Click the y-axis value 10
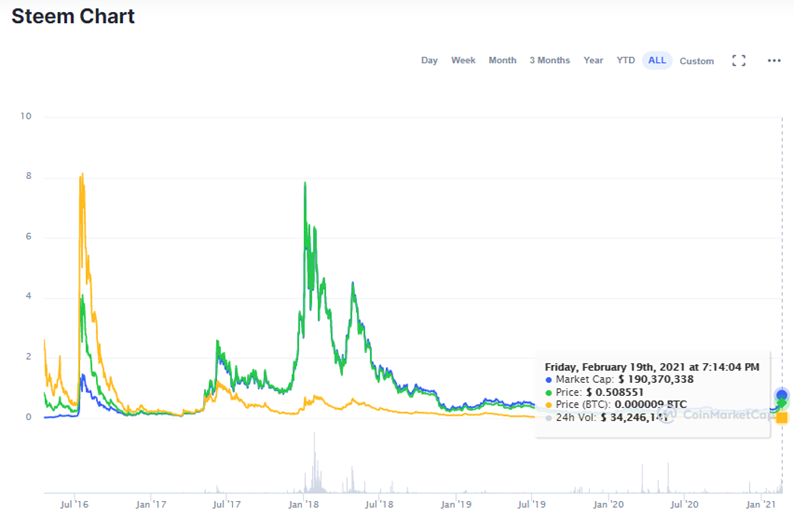Viewport: 794px width, 517px height. coord(26,116)
